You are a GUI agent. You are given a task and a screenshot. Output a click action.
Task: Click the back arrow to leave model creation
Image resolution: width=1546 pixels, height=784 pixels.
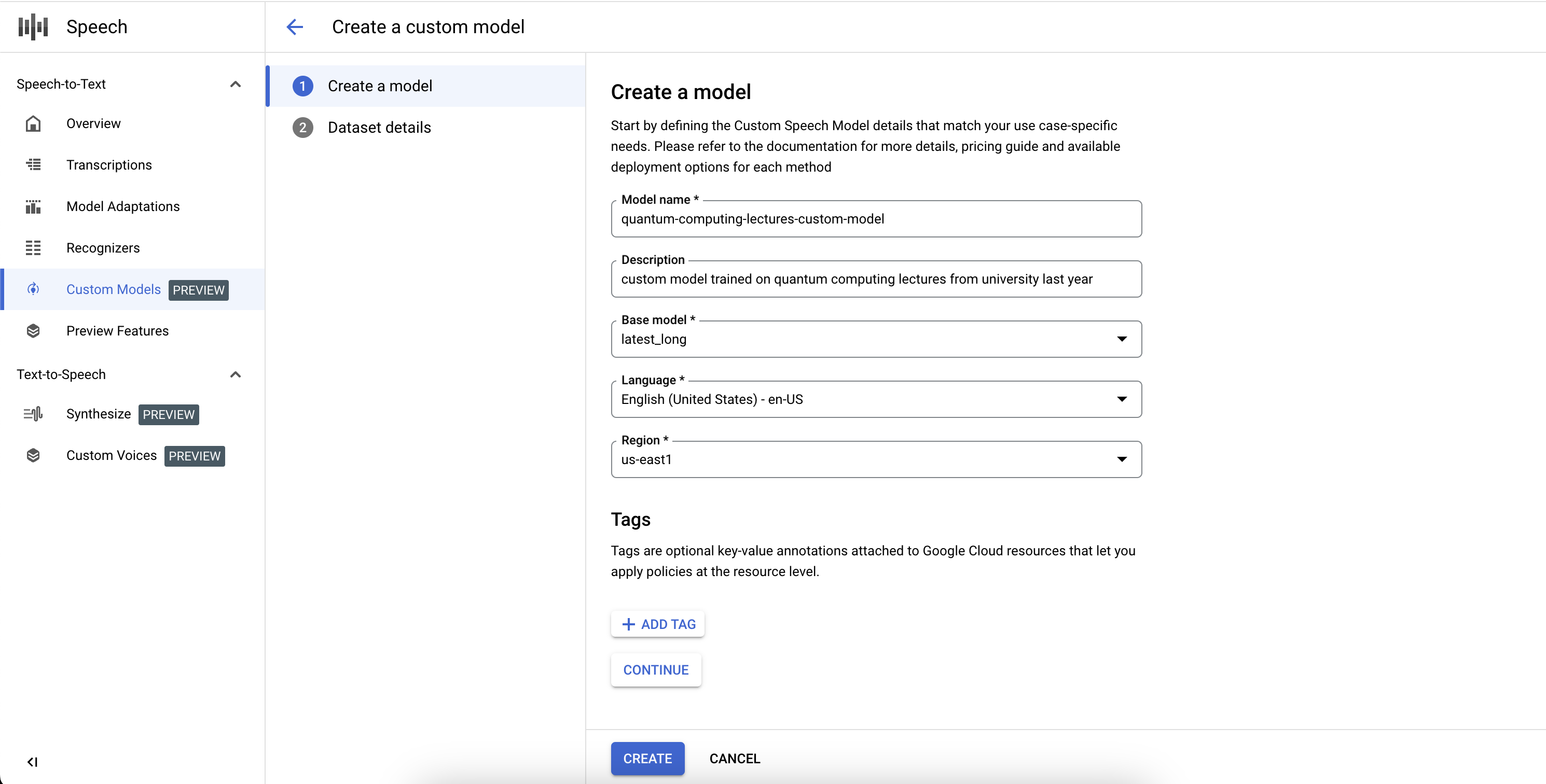294,26
